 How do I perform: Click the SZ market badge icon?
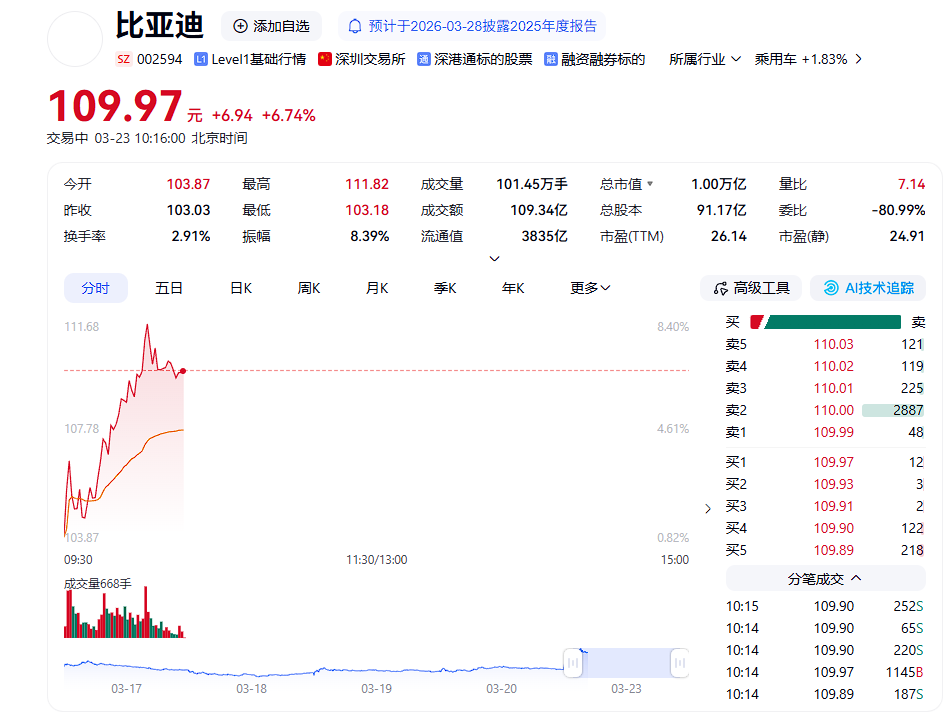pyautogui.click(x=124, y=59)
